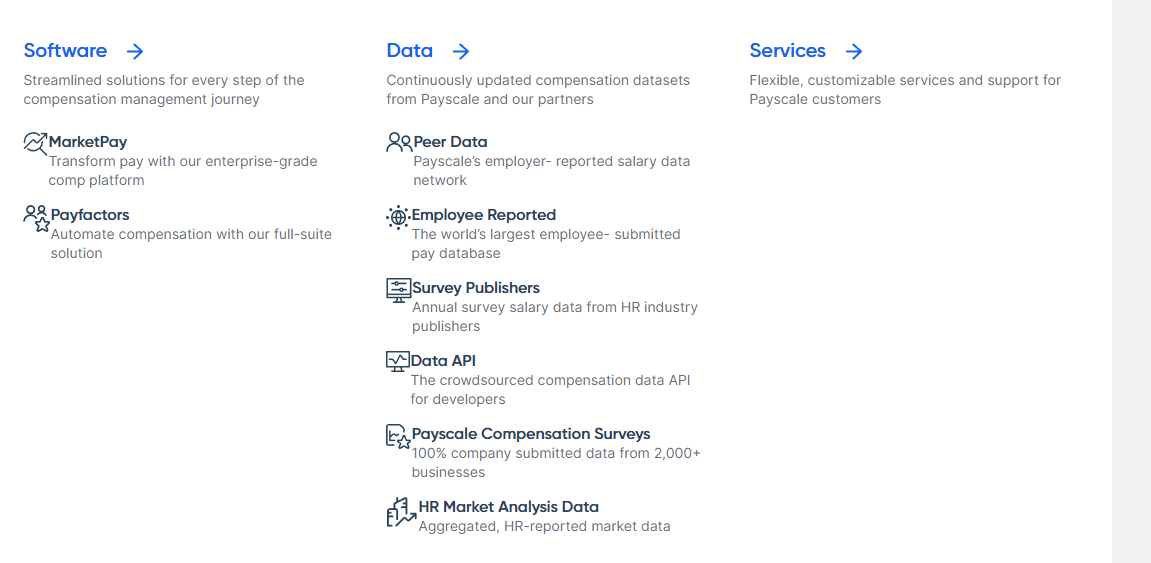This screenshot has width=1151, height=563.
Task: Click the arrow next to Software
Action: 134,51
